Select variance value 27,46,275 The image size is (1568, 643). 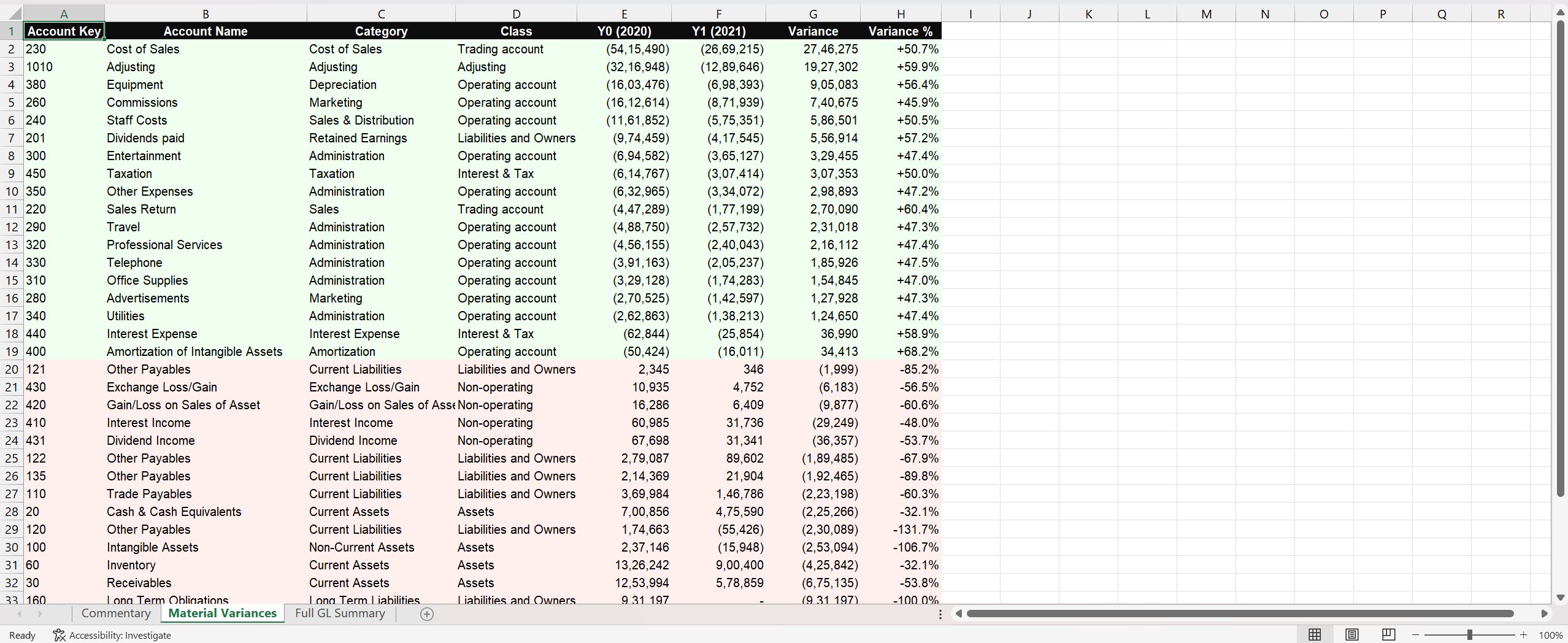click(813, 49)
